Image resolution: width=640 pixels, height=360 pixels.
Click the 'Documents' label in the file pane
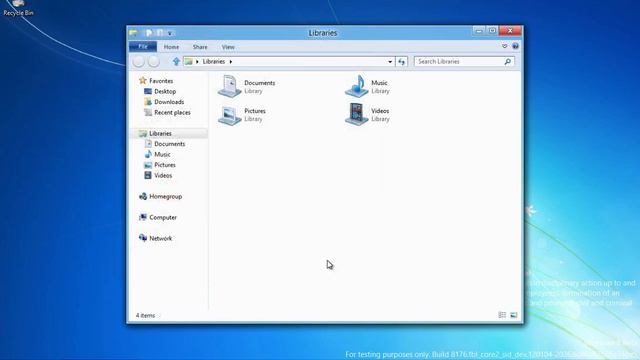pyautogui.click(x=260, y=83)
